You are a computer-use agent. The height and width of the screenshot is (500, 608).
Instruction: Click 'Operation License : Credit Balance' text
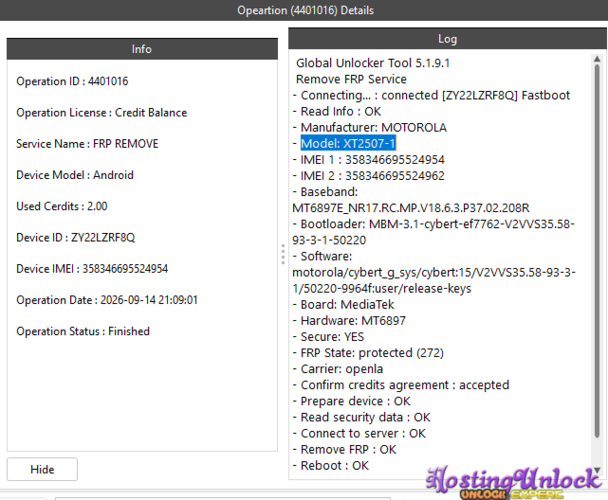click(102, 112)
